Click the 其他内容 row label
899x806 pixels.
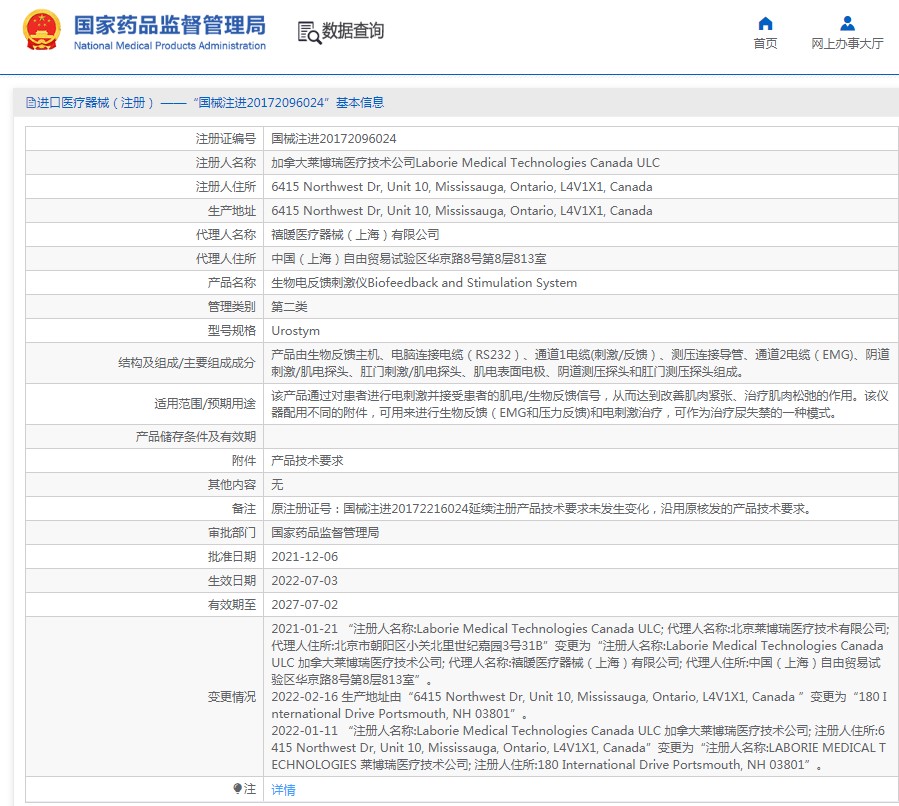pyautogui.click(x=232, y=485)
